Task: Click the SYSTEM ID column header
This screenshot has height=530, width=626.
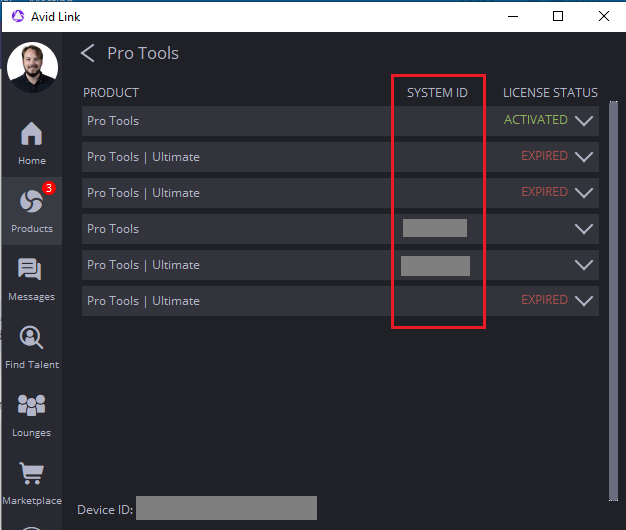Action: coord(437,93)
